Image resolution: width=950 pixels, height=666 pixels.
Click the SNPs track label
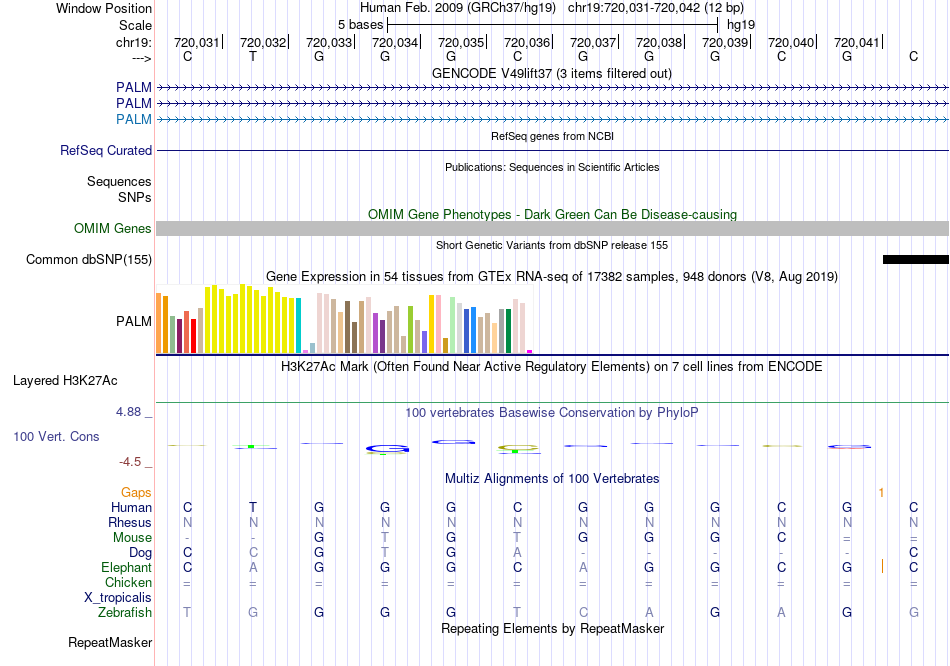click(135, 197)
